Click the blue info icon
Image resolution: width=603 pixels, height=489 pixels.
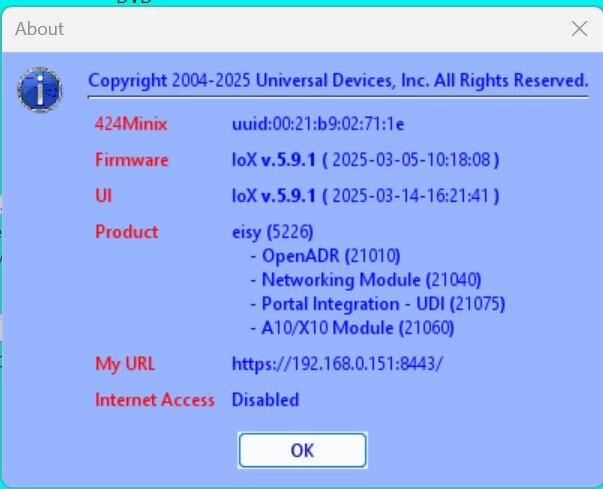pos(40,90)
